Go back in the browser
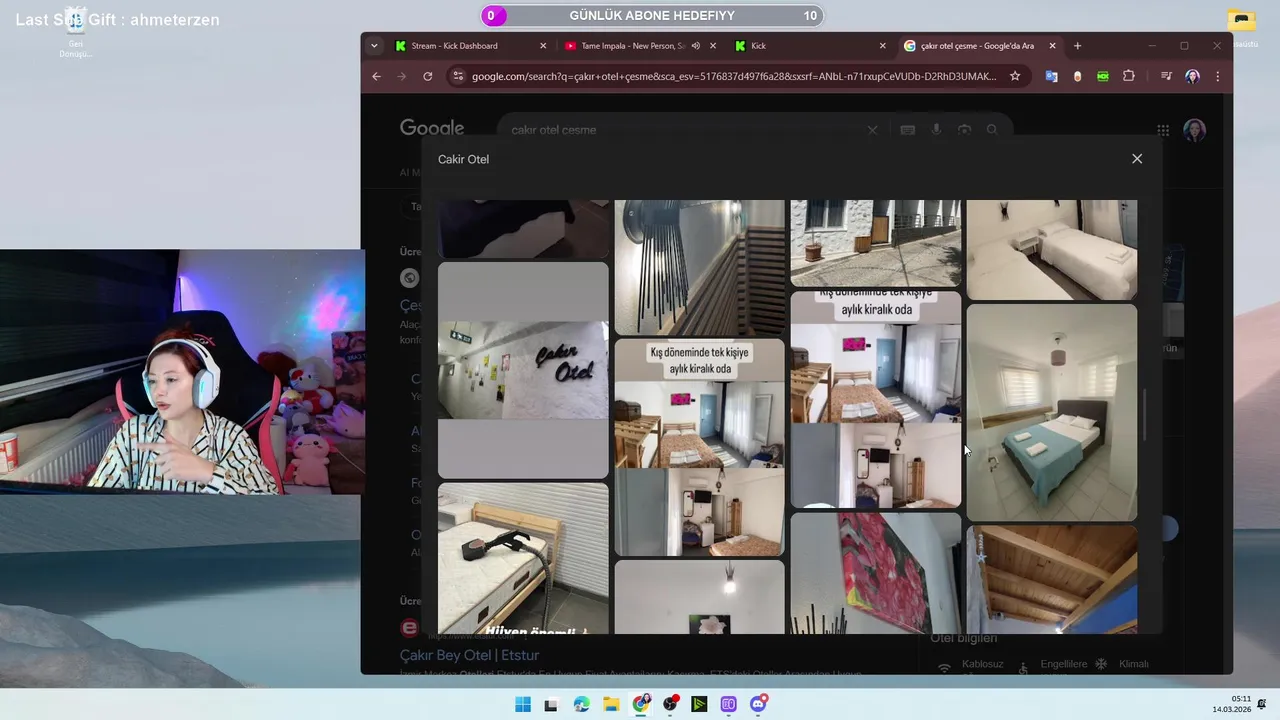Viewport: 1280px width, 720px height. tap(376, 76)
